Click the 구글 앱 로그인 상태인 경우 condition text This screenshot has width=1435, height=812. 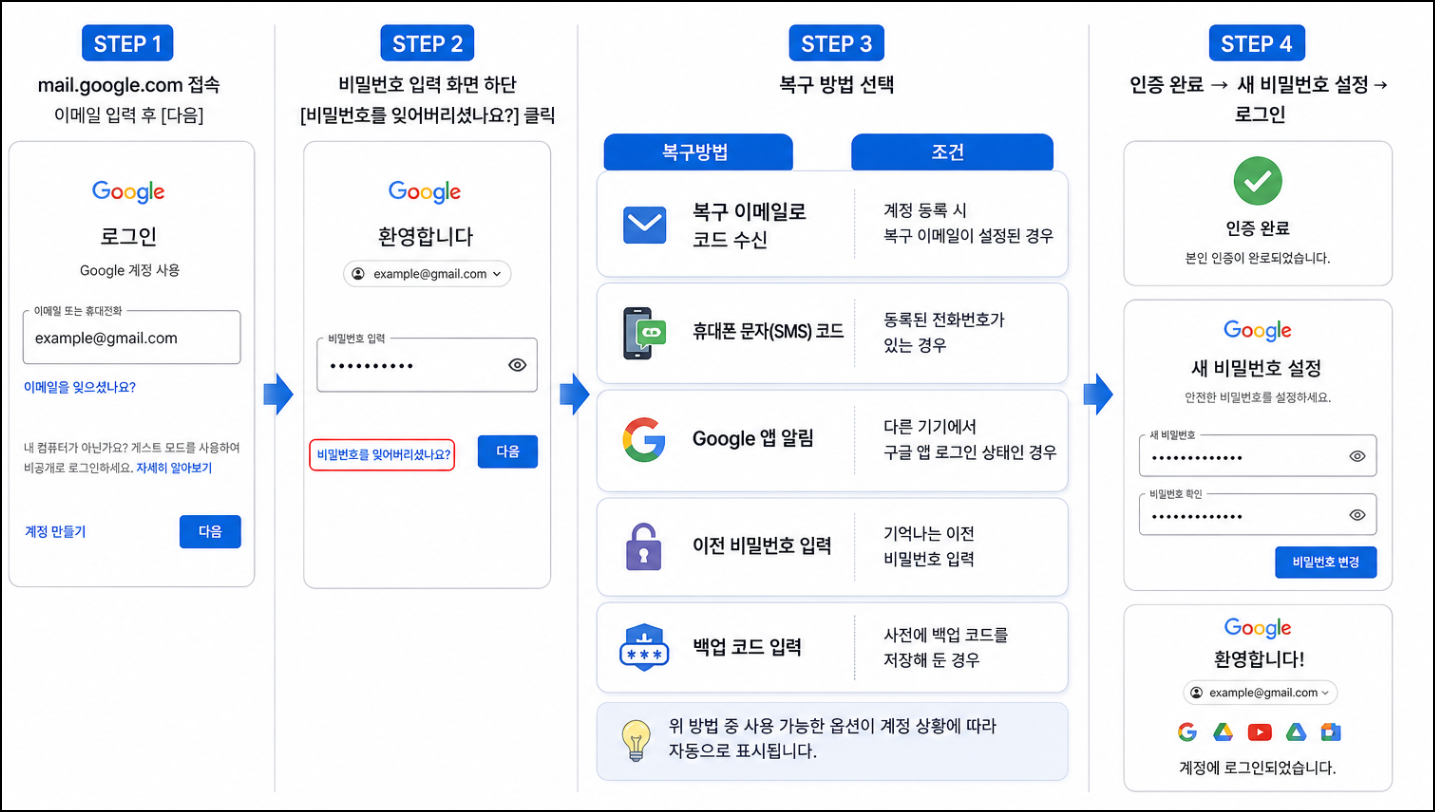pos(970,451)
